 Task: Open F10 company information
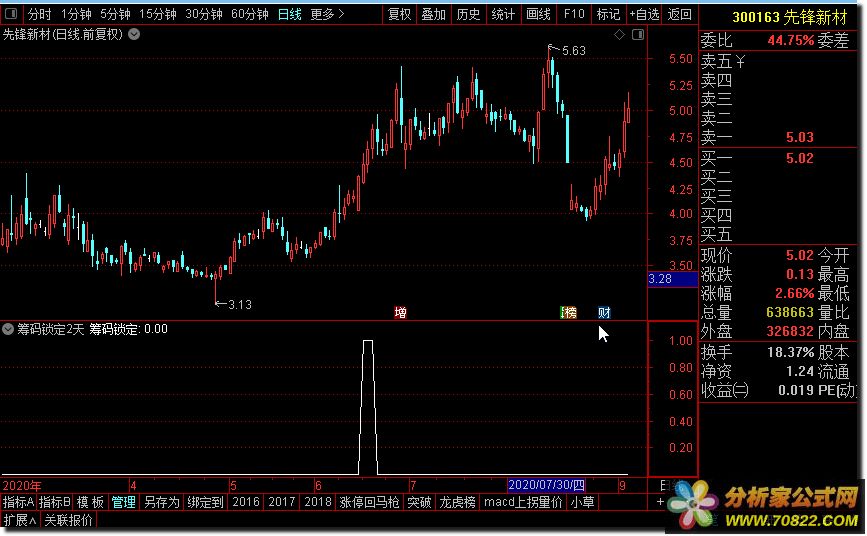574,14
